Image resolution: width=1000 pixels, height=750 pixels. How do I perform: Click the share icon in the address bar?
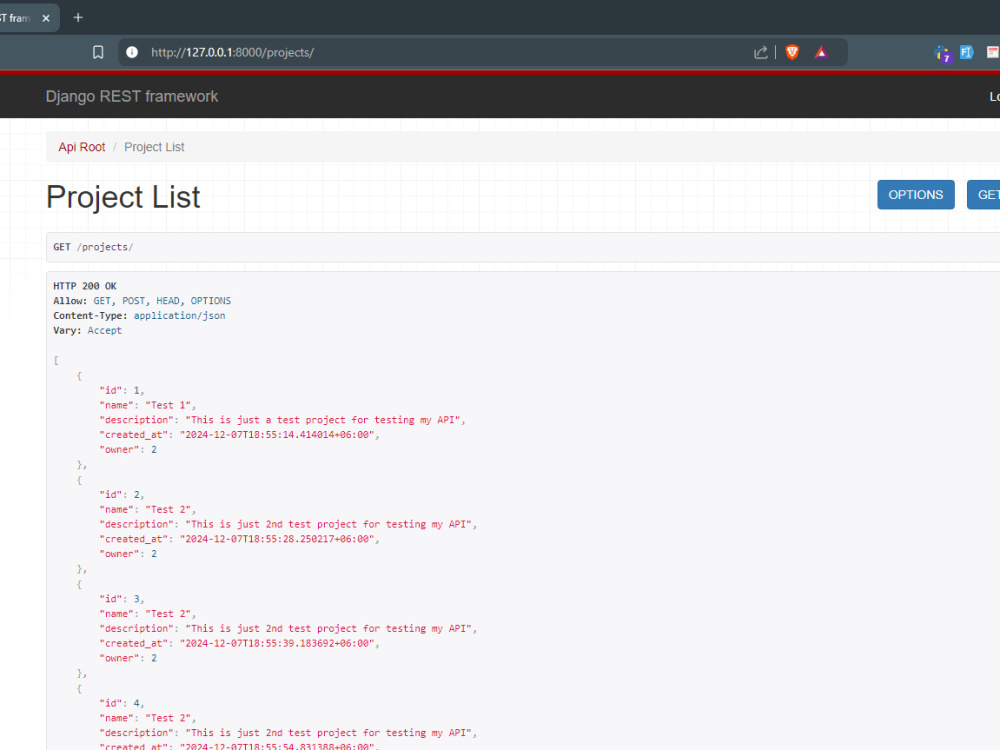760,52
